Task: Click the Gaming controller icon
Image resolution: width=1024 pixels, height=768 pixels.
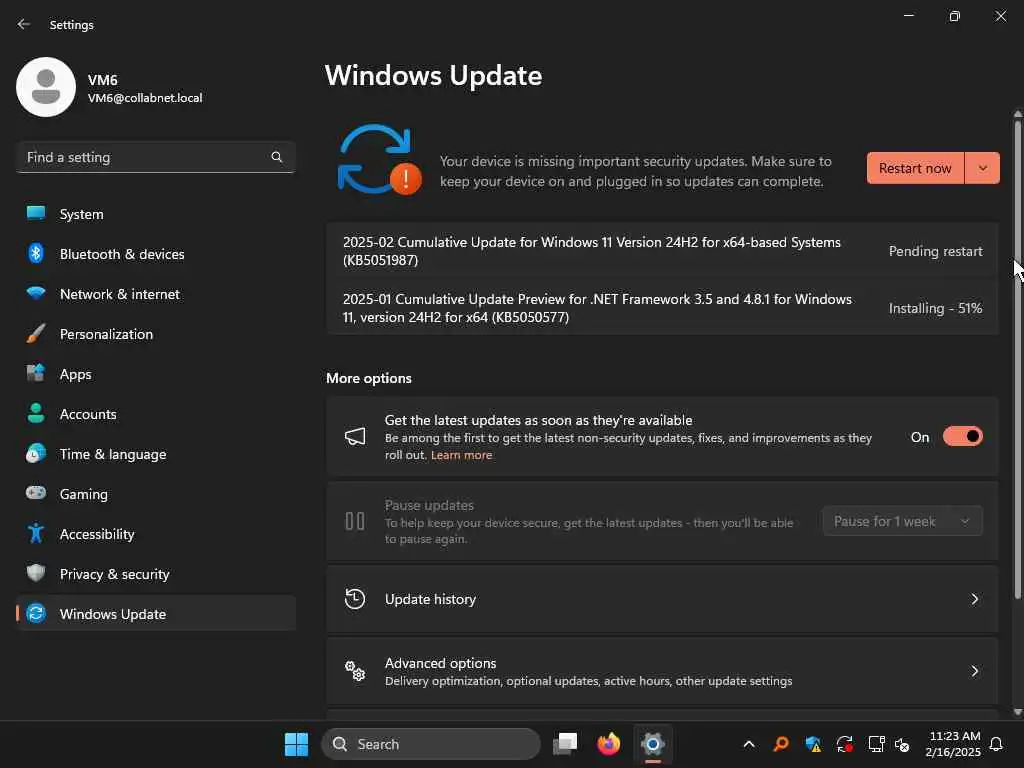Action: tap(36, 493)
